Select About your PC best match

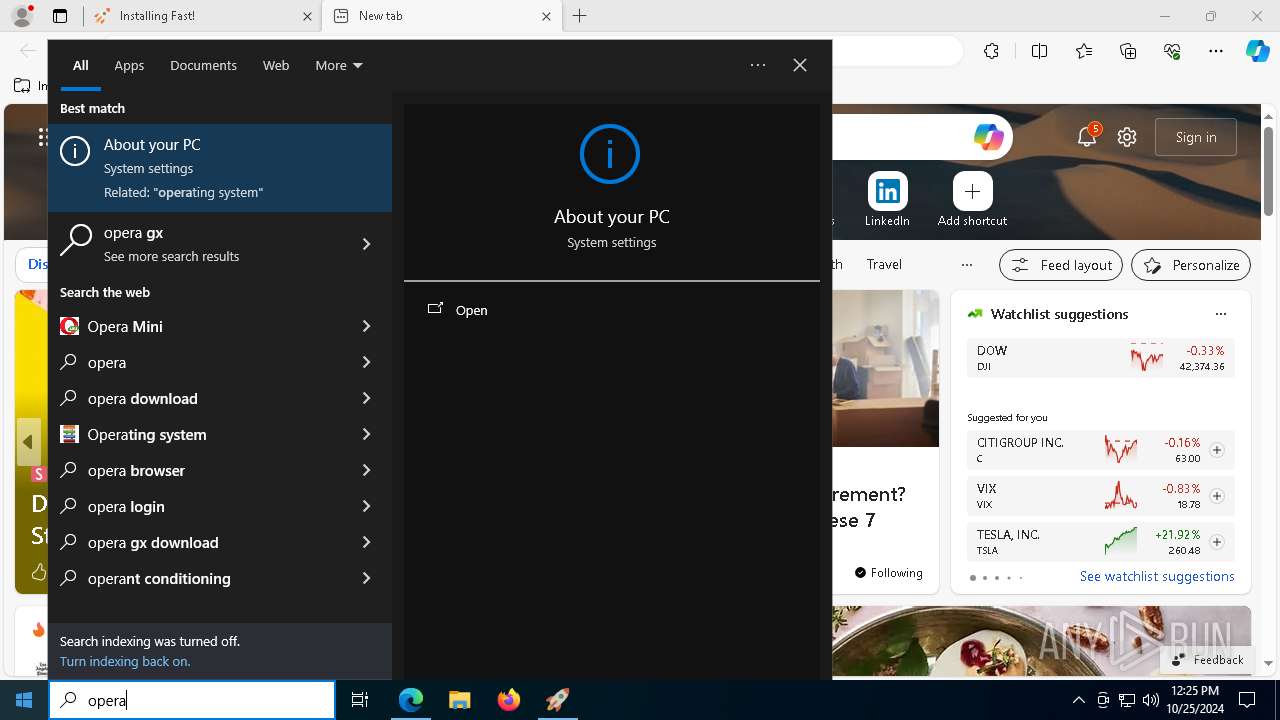click(220, 168)
